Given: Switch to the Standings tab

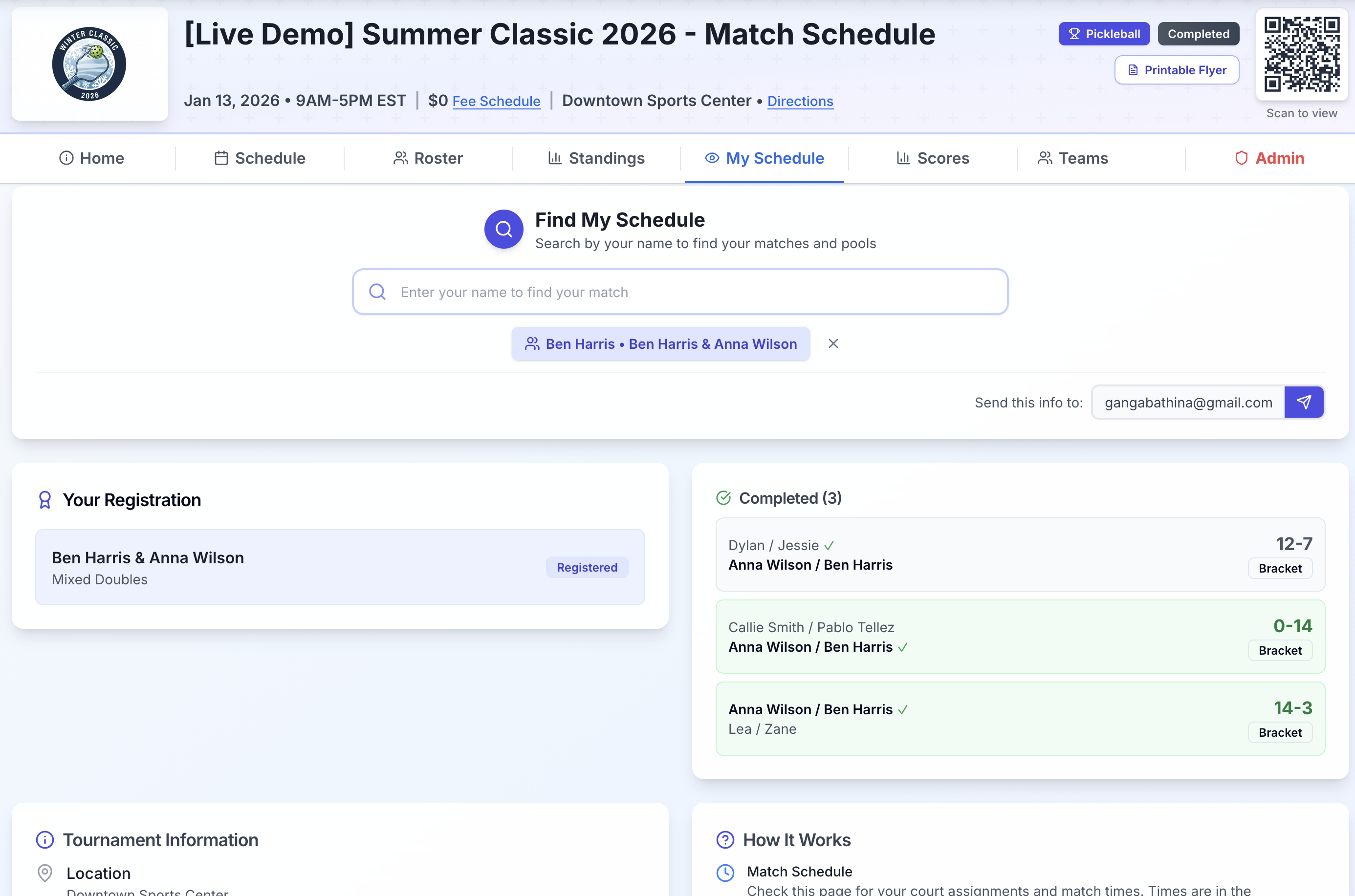Looking at the screenshot, I should [596, 158].
